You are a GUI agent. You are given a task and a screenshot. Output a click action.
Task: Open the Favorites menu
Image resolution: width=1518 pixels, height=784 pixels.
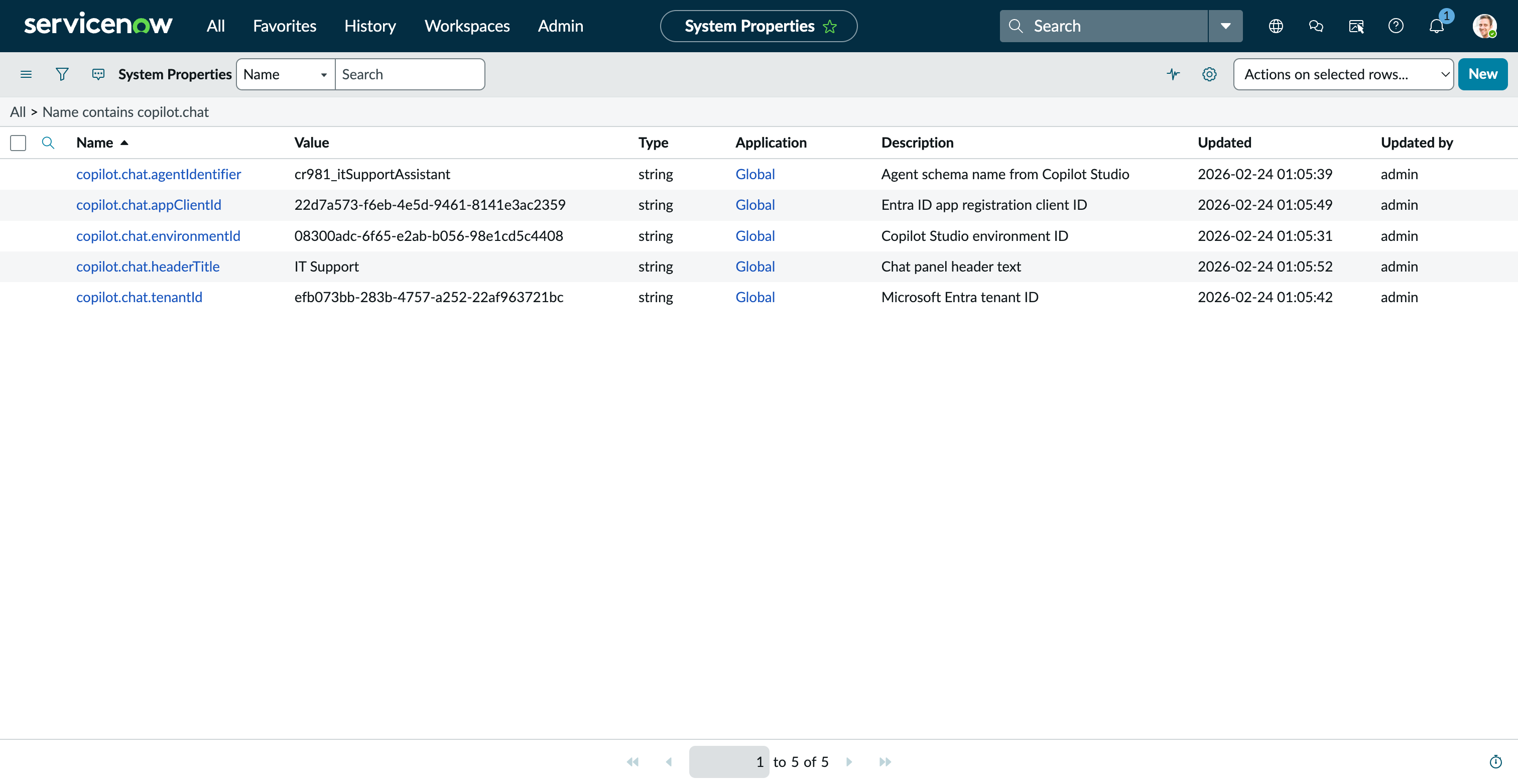[284, 26]
